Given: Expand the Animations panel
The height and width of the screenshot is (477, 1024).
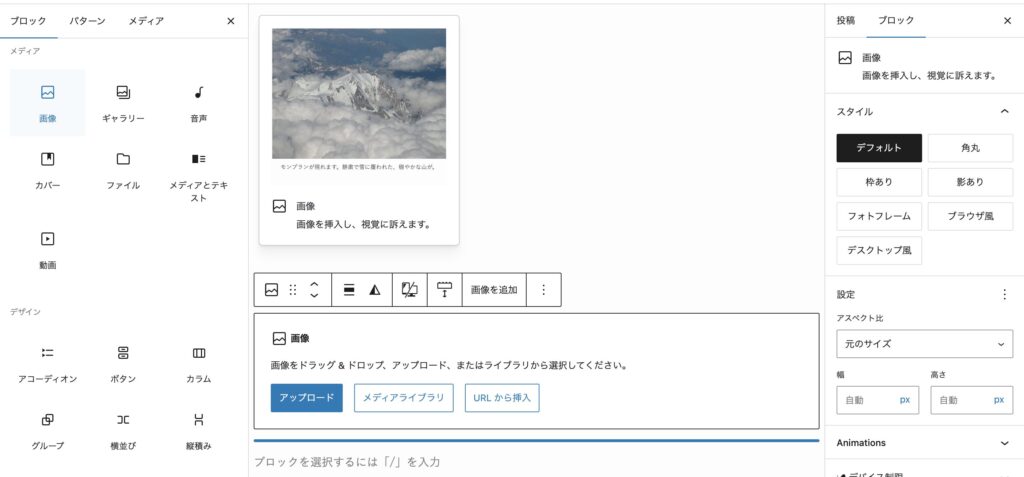Looking at the screenshot, I should [924, 443].
